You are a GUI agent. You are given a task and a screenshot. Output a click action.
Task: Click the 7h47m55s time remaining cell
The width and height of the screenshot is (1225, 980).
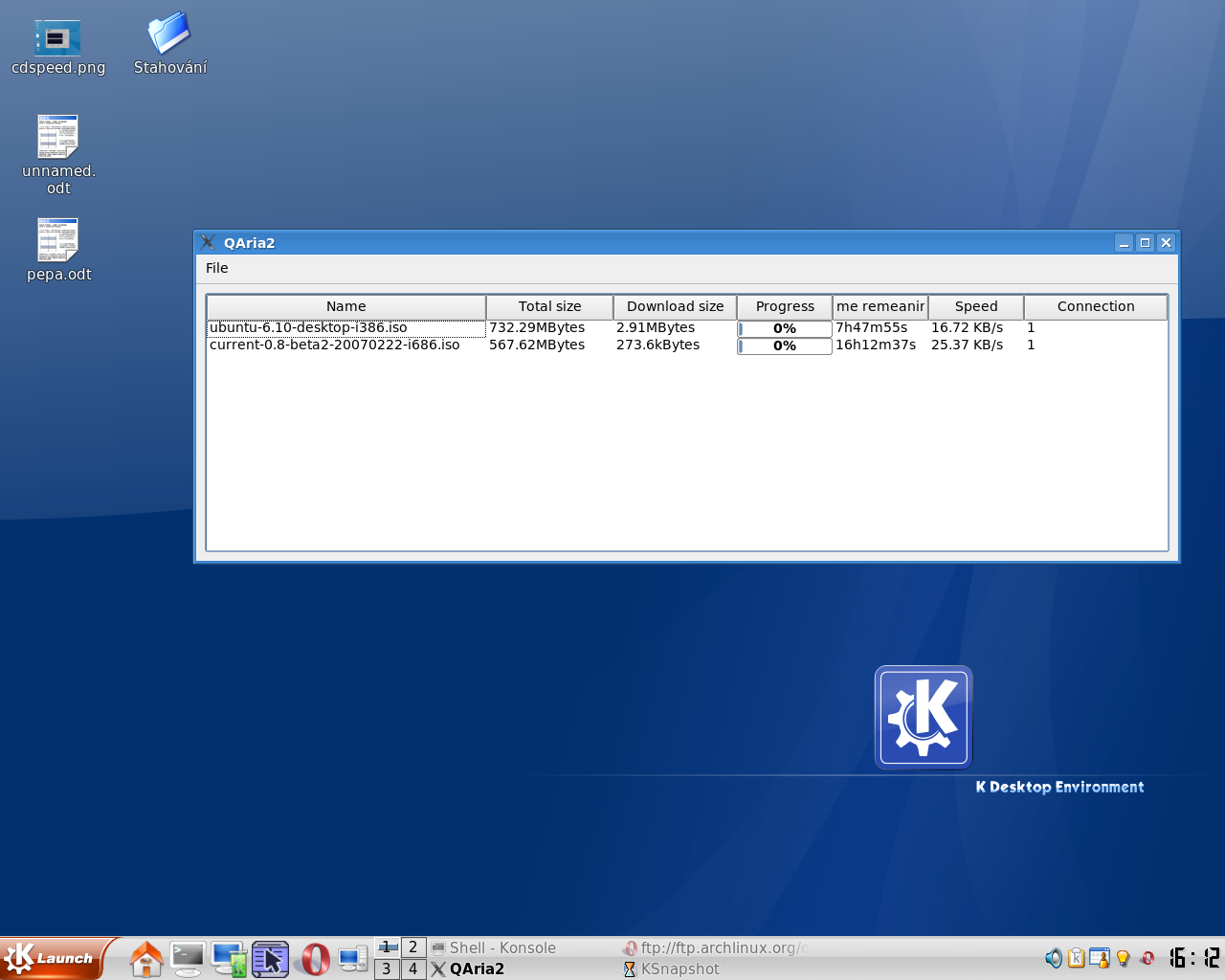click(x=880, y=327)
